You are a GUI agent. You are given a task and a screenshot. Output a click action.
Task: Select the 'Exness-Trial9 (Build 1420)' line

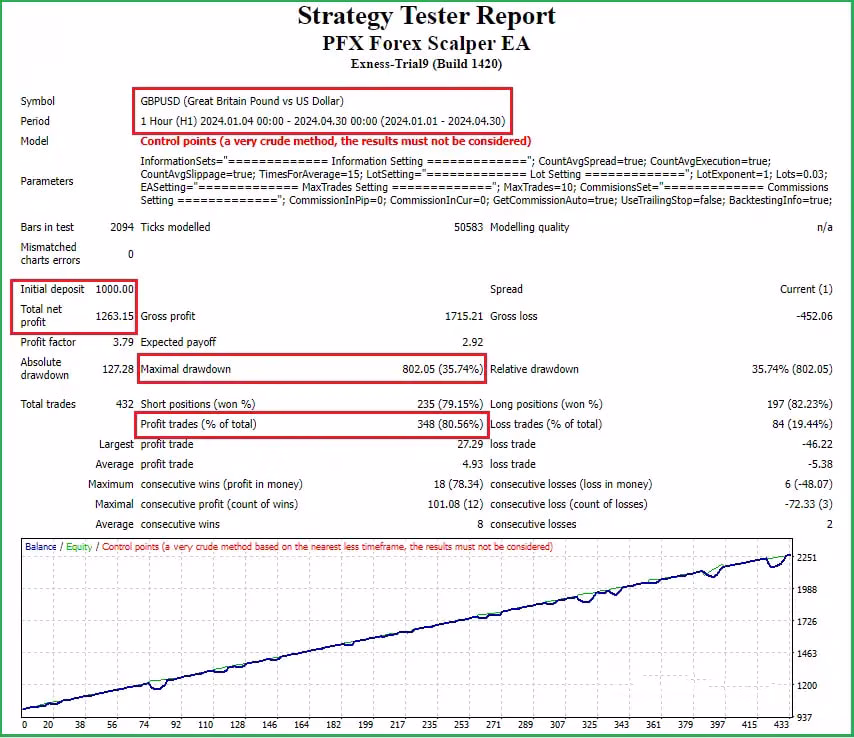(426, 64)
